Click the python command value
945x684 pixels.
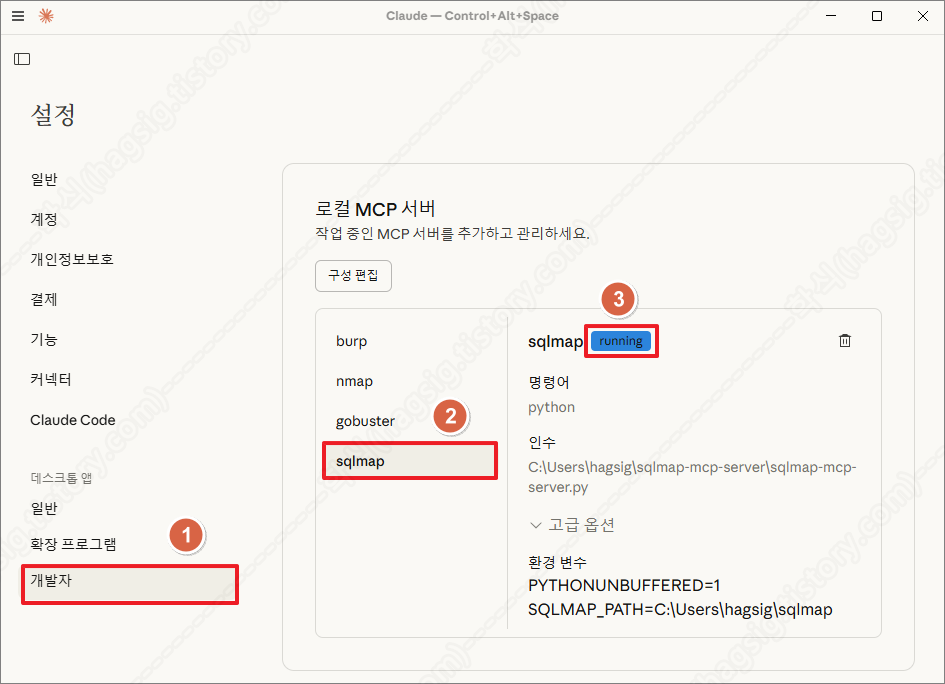(x=551, y=407)
